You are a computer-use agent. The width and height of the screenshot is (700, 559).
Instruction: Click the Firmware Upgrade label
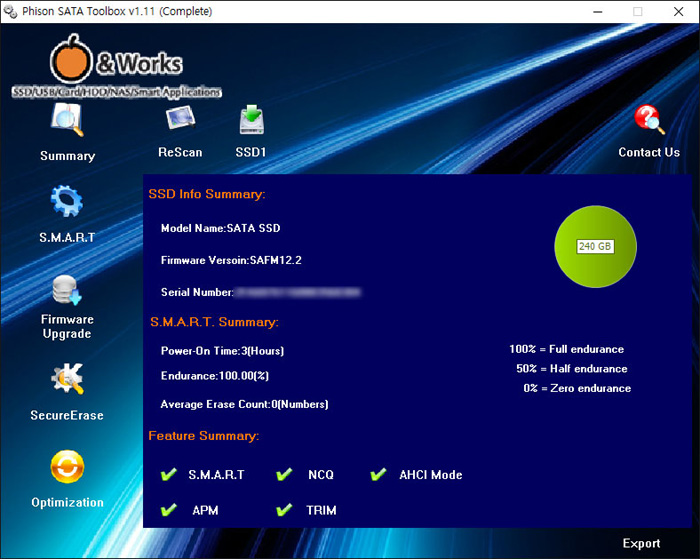pos(67,326)
